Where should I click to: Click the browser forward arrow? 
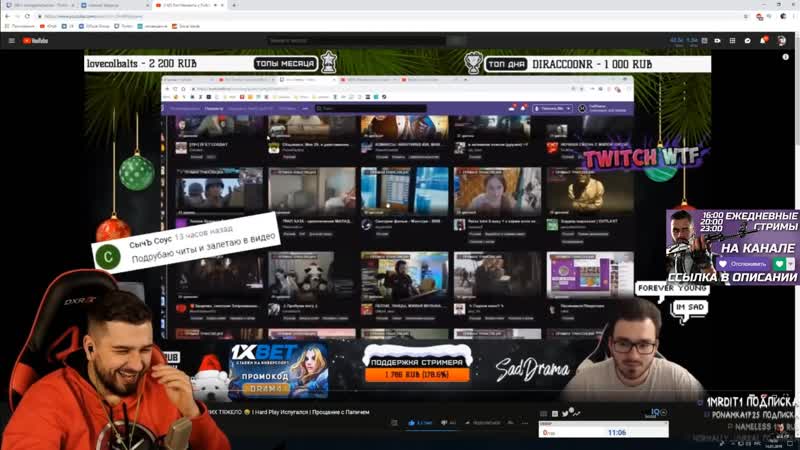[x=17, y=16]
